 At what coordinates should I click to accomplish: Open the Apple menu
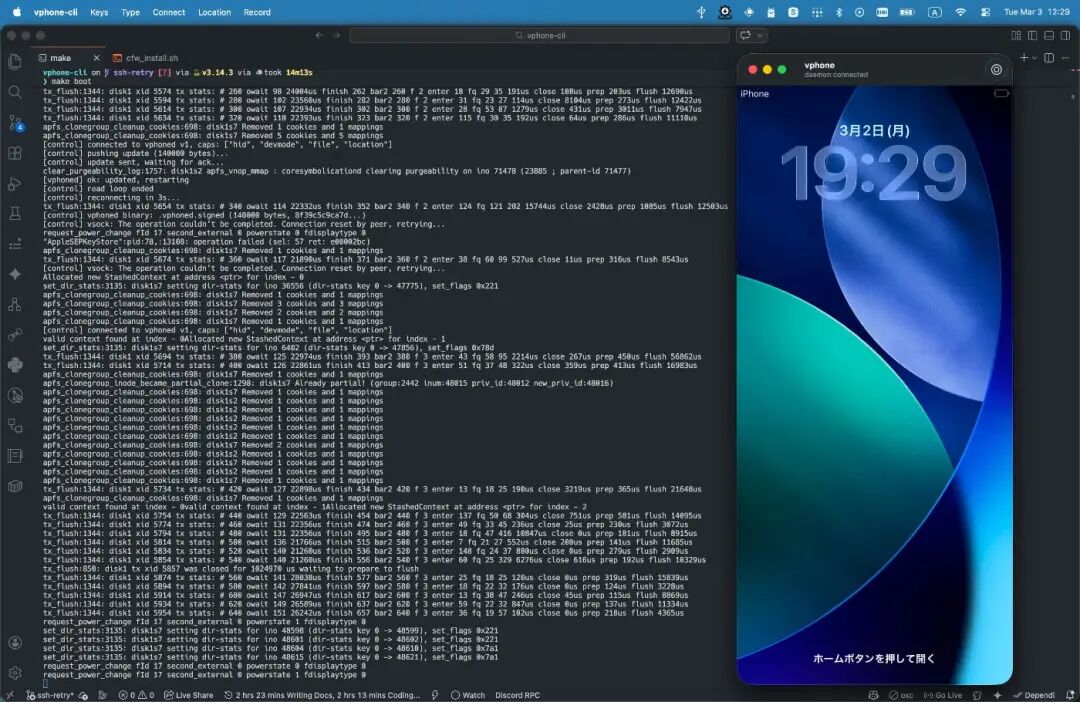[x=17, y=12]
